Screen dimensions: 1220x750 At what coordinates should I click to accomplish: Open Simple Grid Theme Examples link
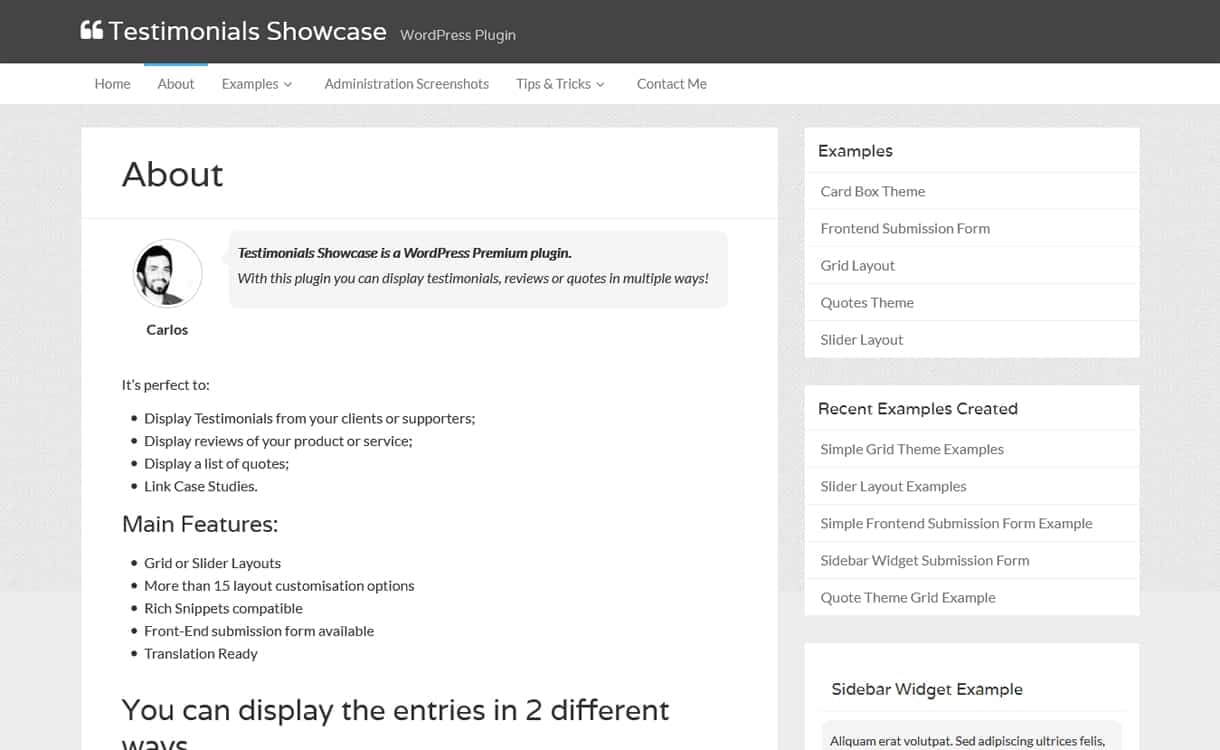[x=912, y=449]
